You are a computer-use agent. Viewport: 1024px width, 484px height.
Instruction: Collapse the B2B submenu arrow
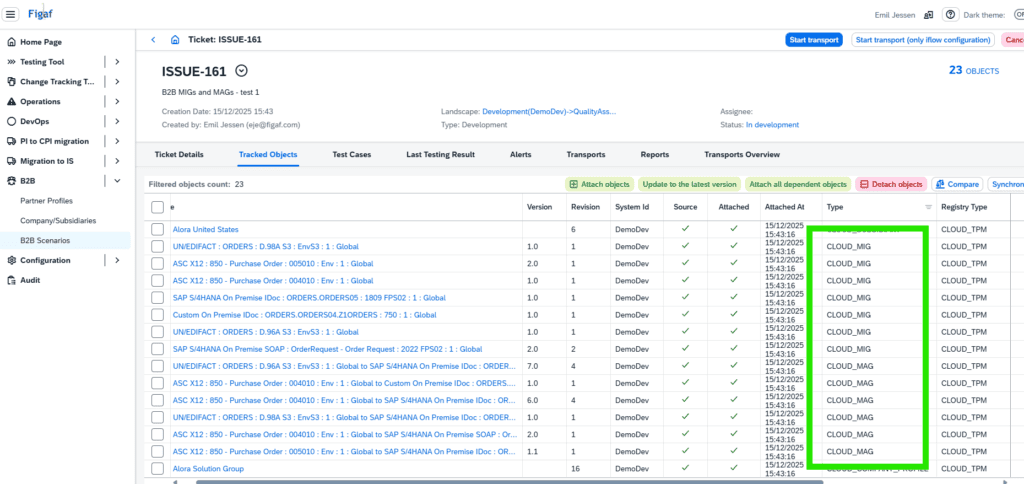[117, 181]
